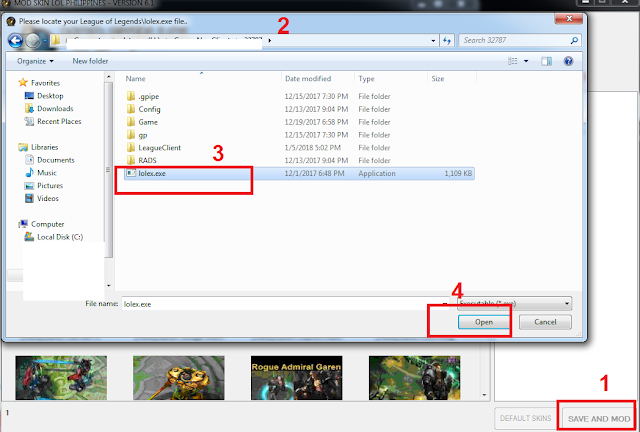Click the search magnifier icon
The image size is (640, 432).
click(x=574, y=40)
